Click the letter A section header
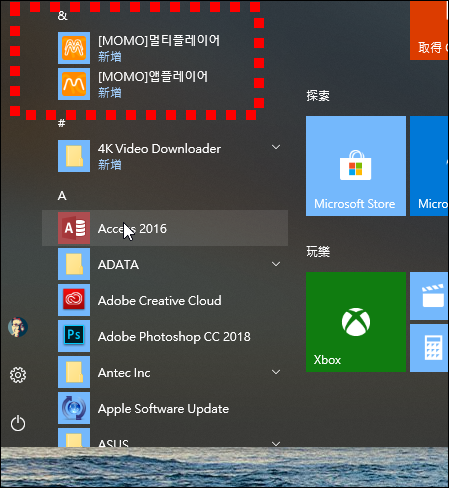 coord(62,196)
